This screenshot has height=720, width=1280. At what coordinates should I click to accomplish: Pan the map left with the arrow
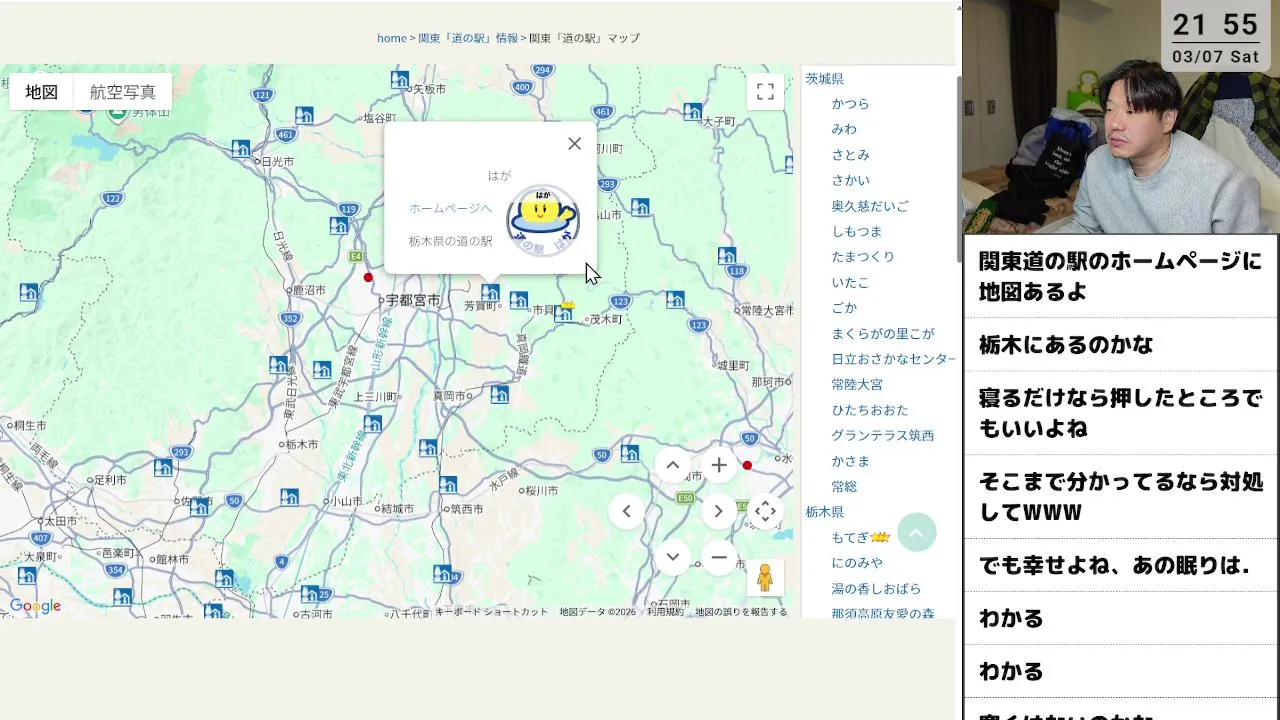click(627, 511)
